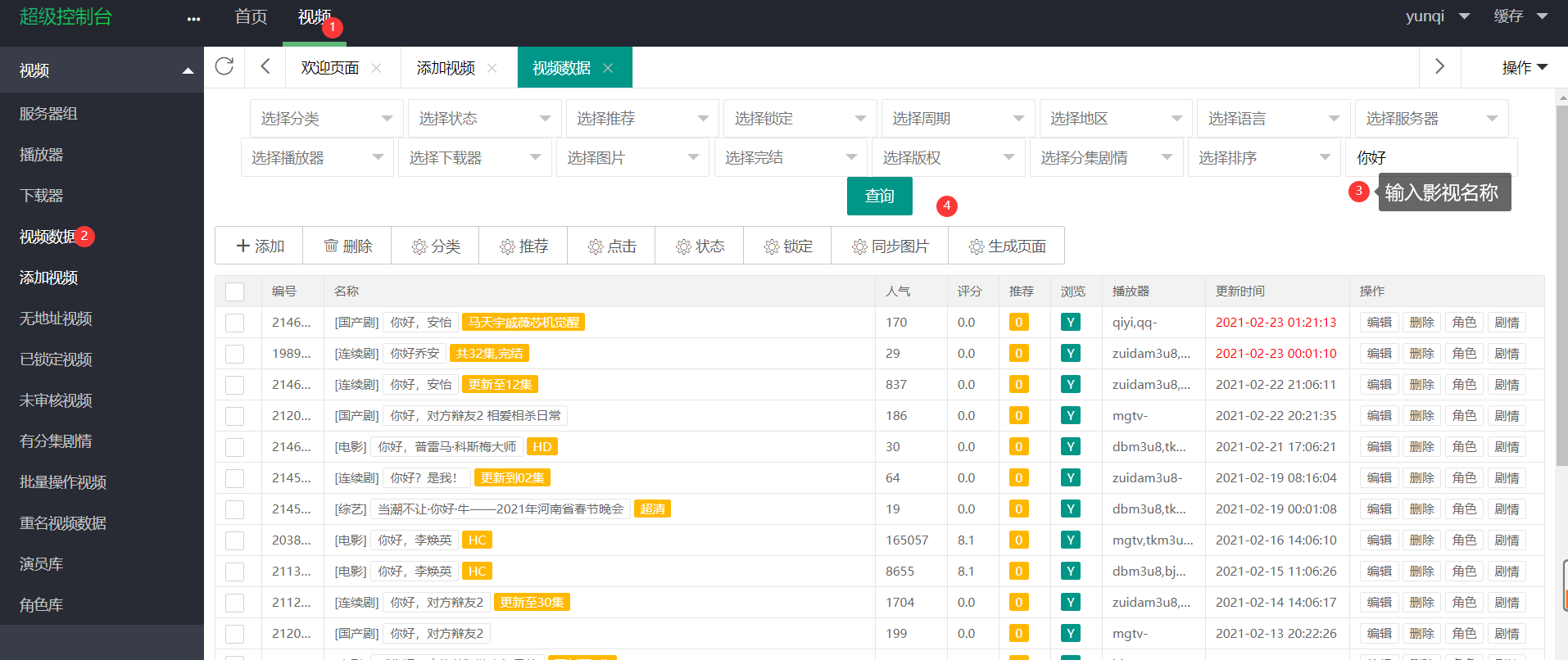
Task: Click 删除 in the 2021-02-22 21:06:11 row
Action: 1421,385
